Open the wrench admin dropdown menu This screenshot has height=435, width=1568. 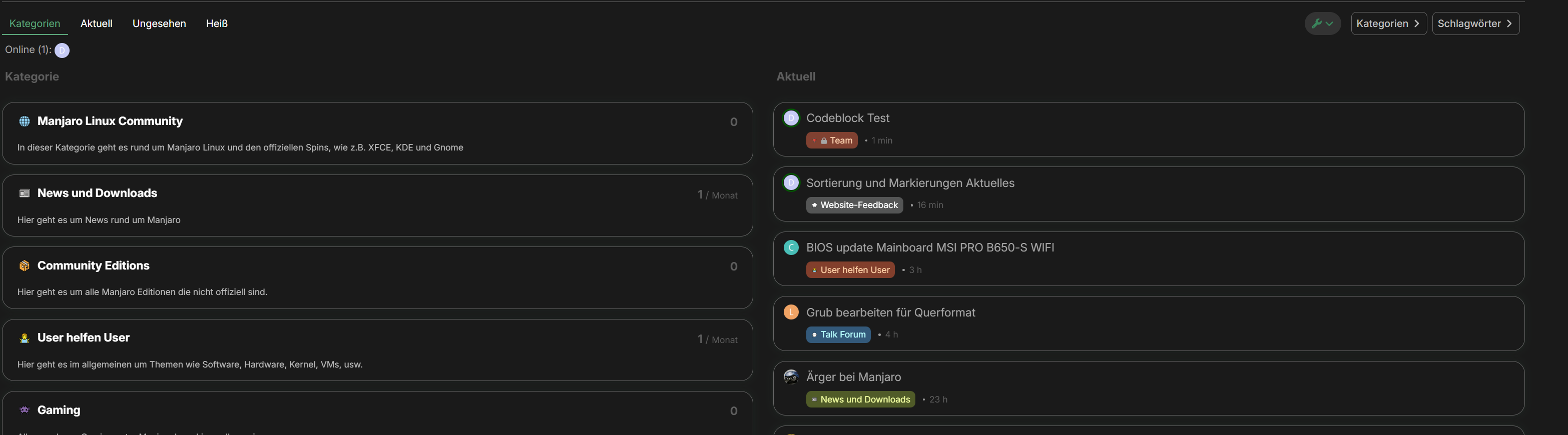(1322, 23)
